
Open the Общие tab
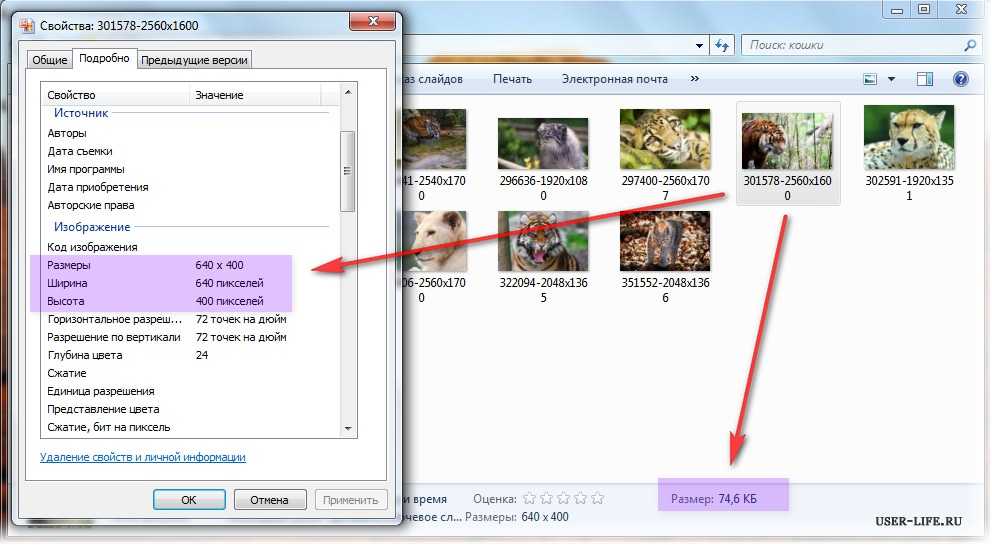point(49,60)
